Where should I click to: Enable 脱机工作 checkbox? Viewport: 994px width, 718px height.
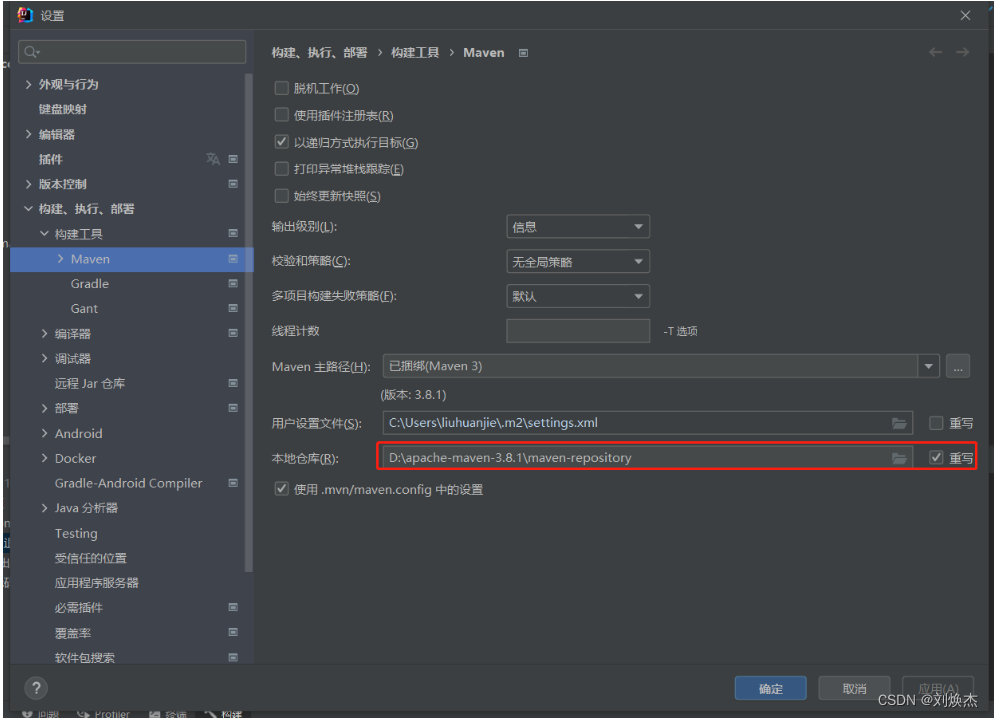(x=281, y=88)
